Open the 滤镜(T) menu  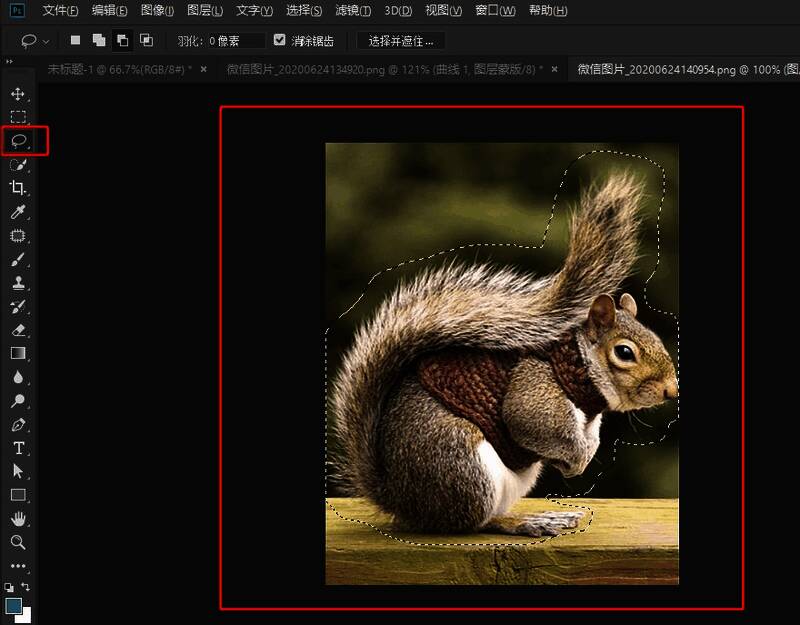click(351, 11)
